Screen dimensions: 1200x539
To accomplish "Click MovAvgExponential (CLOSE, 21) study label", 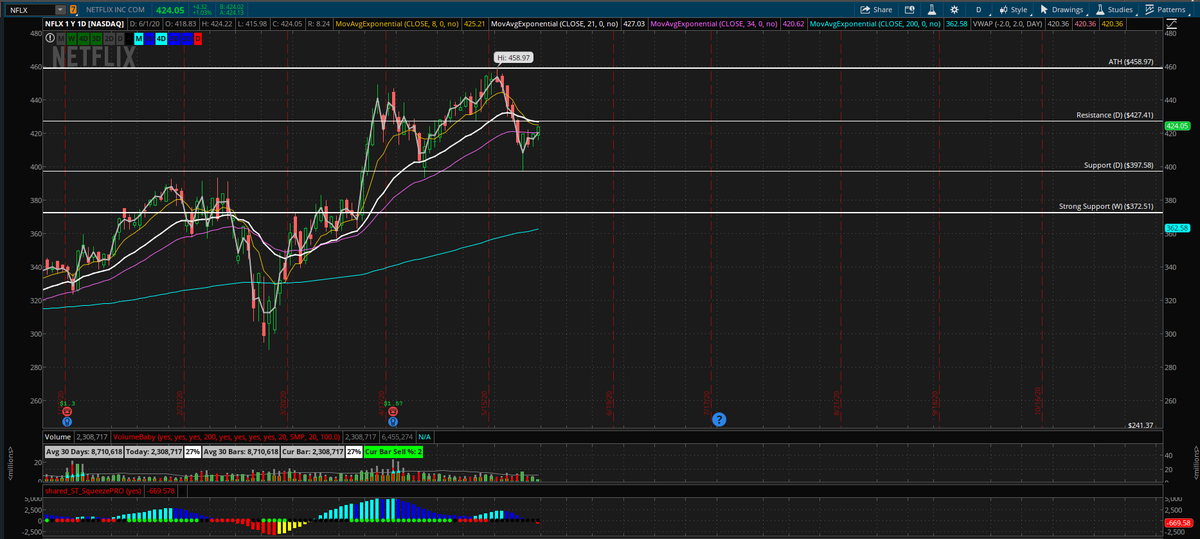I will pos(554,24).
